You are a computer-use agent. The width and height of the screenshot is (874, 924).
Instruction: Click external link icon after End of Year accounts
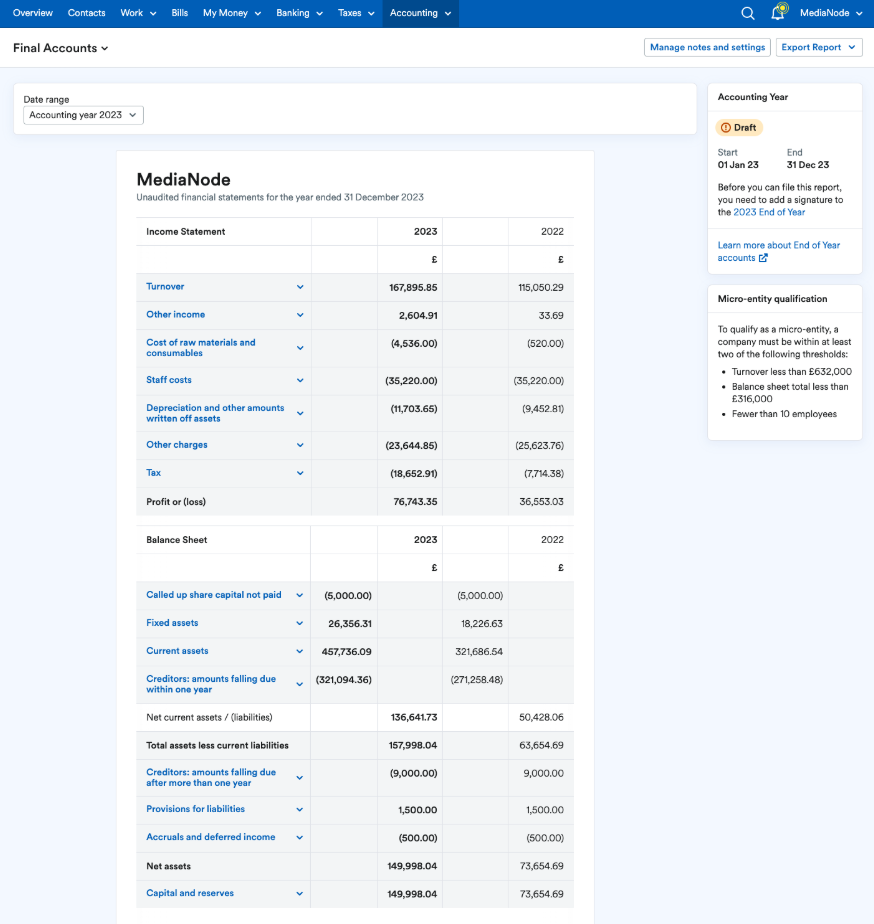pyautogui.click(x=764, y=258)
